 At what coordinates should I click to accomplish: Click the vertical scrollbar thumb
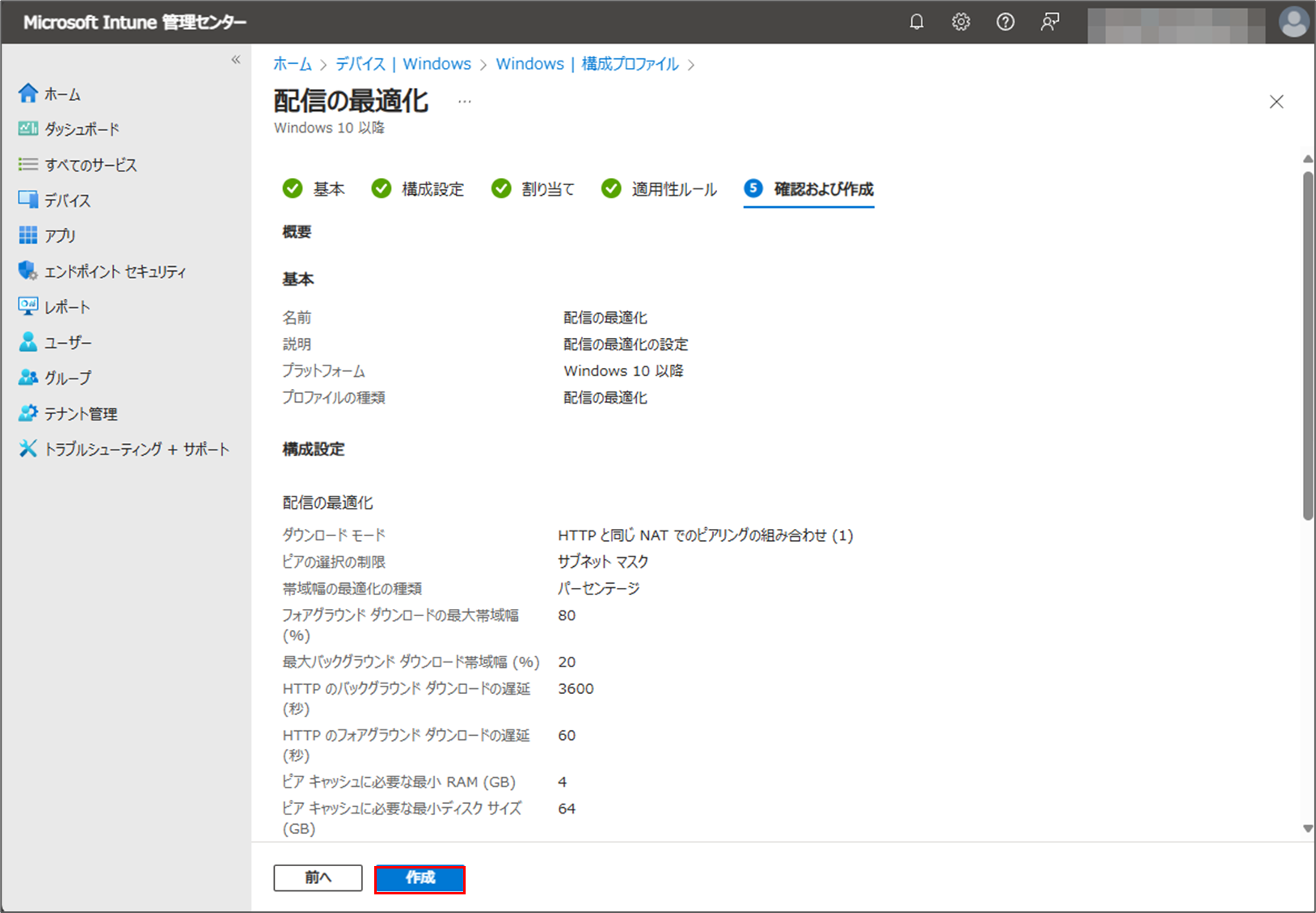click(x=1308, y=346)
